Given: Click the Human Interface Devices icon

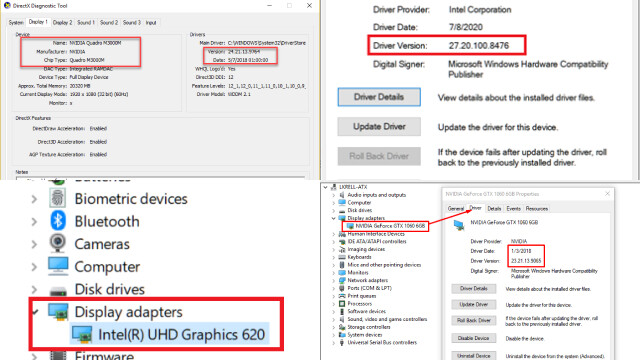Looking at the screenshot, I should coord(342,234).
